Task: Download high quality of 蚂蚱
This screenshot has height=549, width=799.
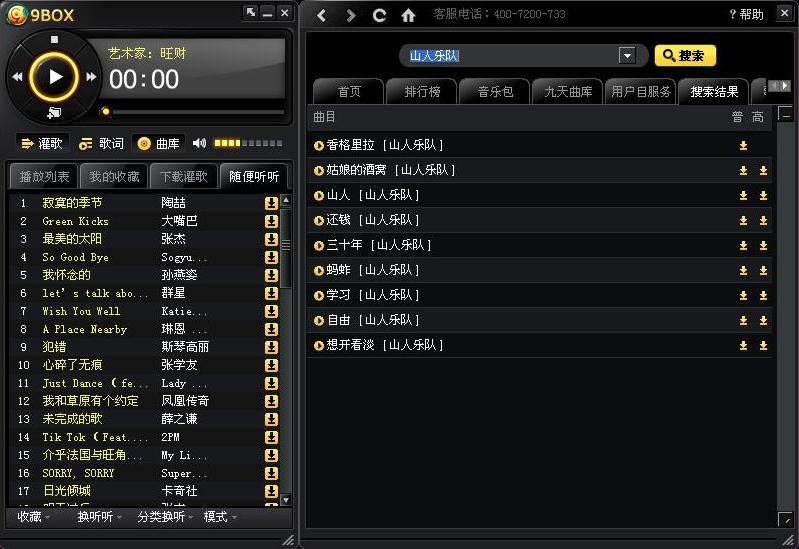Action: [763, 270]
